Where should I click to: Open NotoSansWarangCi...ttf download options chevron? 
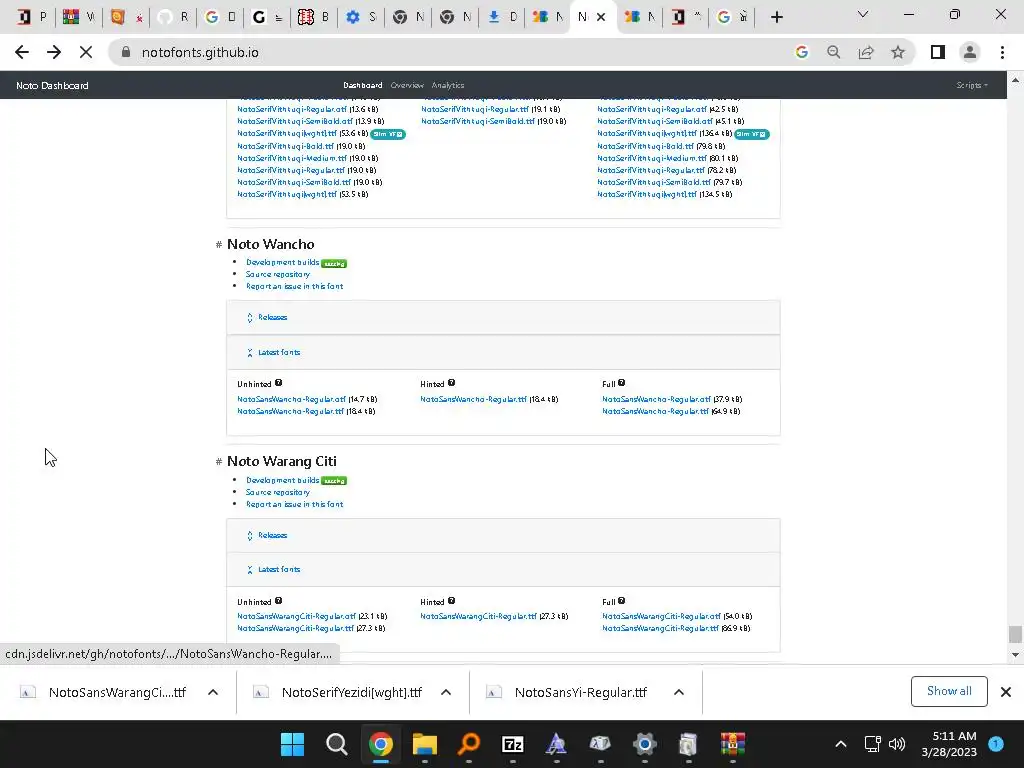pyautogui.click(x=213, y=692)
